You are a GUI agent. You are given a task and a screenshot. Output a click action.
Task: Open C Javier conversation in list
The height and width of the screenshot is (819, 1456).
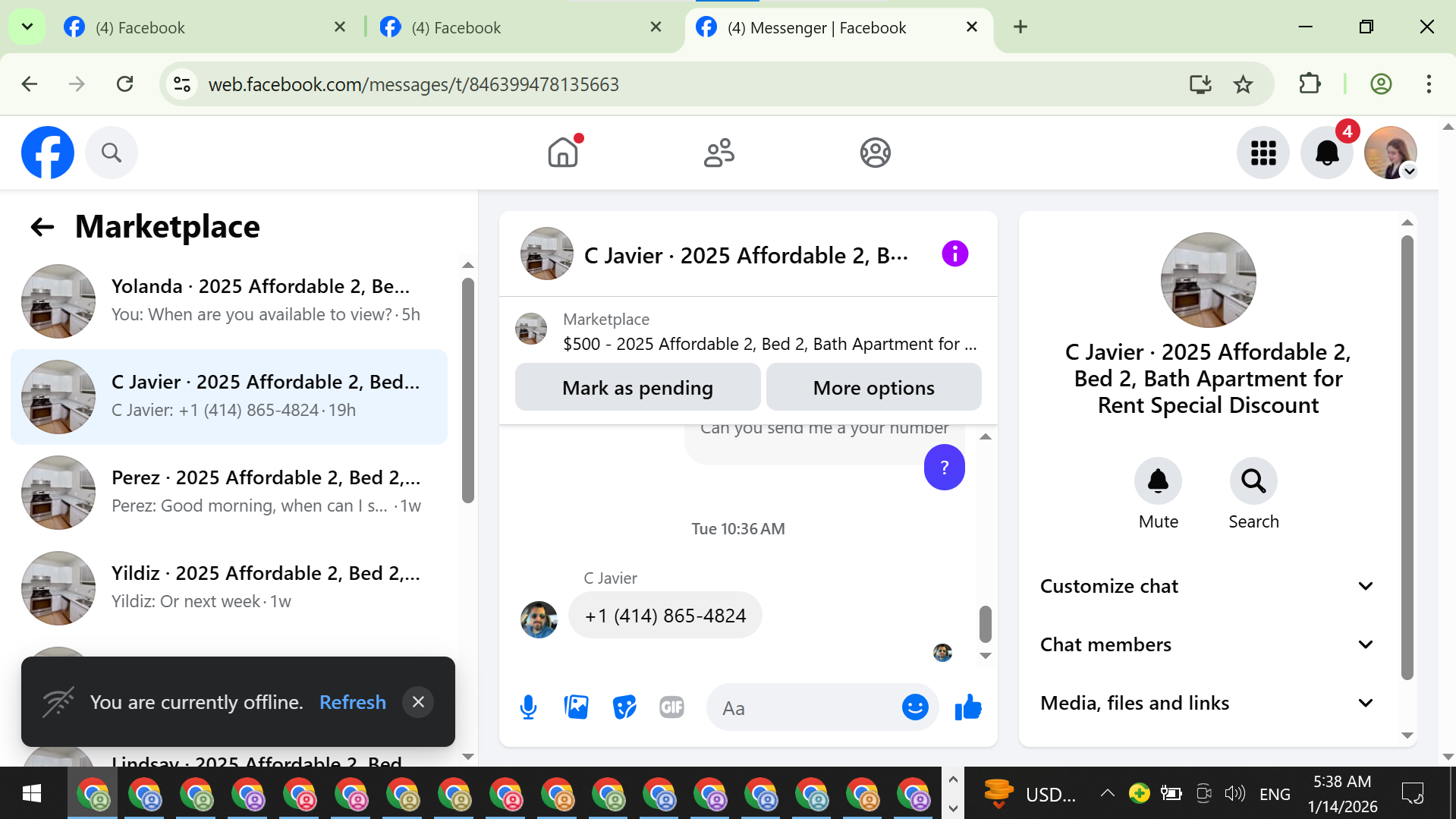[x=229, y=396]
